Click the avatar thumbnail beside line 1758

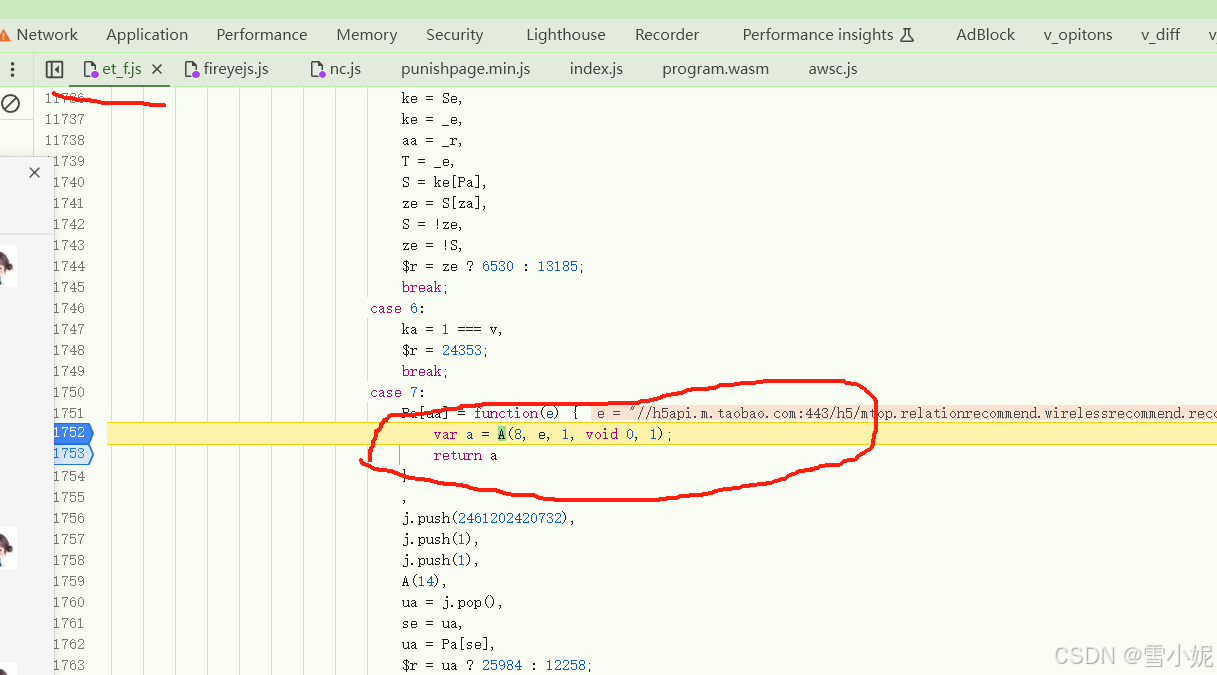coord(8,549)
